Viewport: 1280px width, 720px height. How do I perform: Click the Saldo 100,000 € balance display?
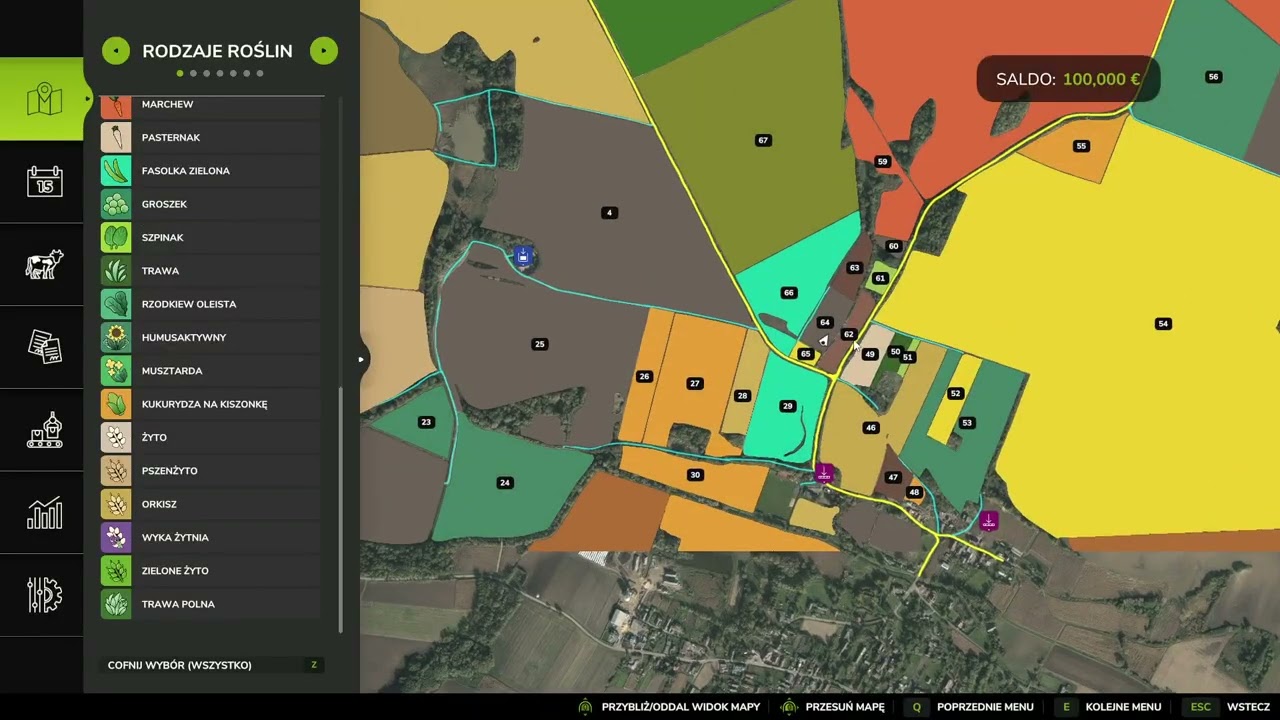point(1068,79)
